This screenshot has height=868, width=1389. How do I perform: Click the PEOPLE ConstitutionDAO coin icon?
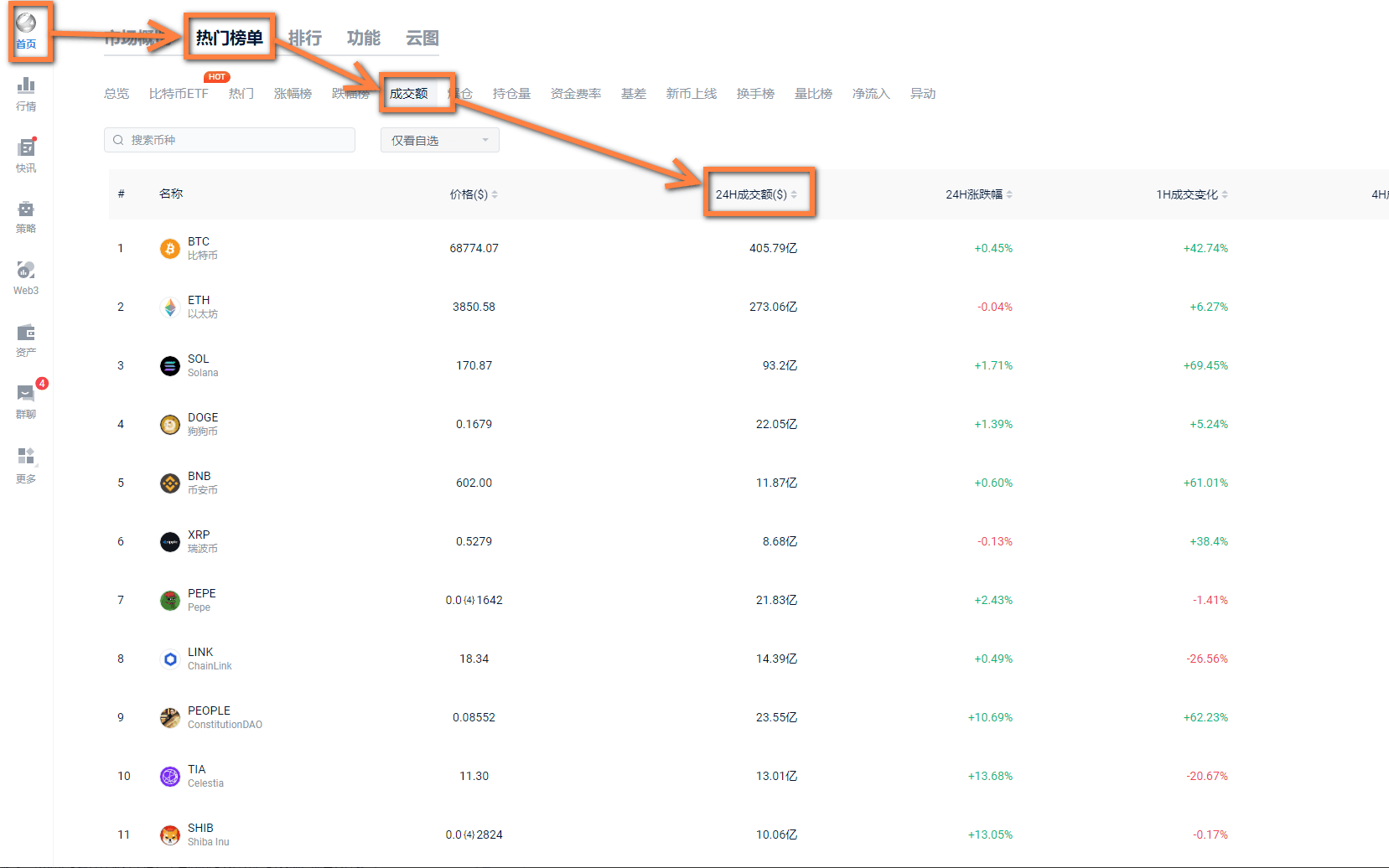[170, 718]
